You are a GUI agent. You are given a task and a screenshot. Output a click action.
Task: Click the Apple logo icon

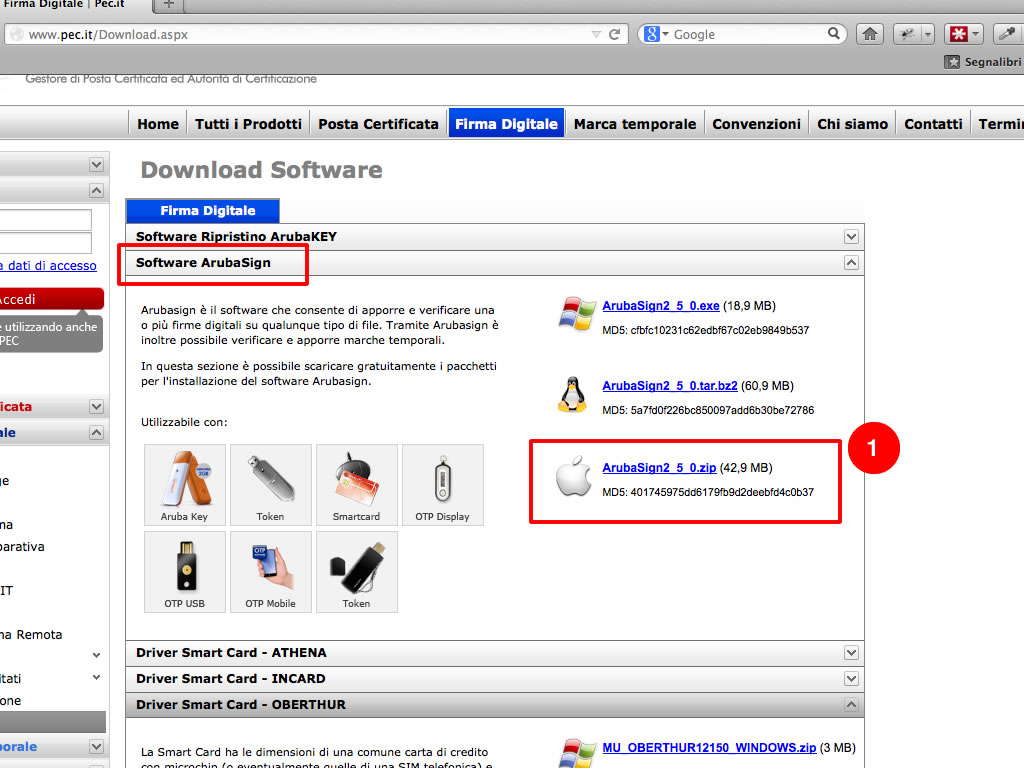[573, 477]
